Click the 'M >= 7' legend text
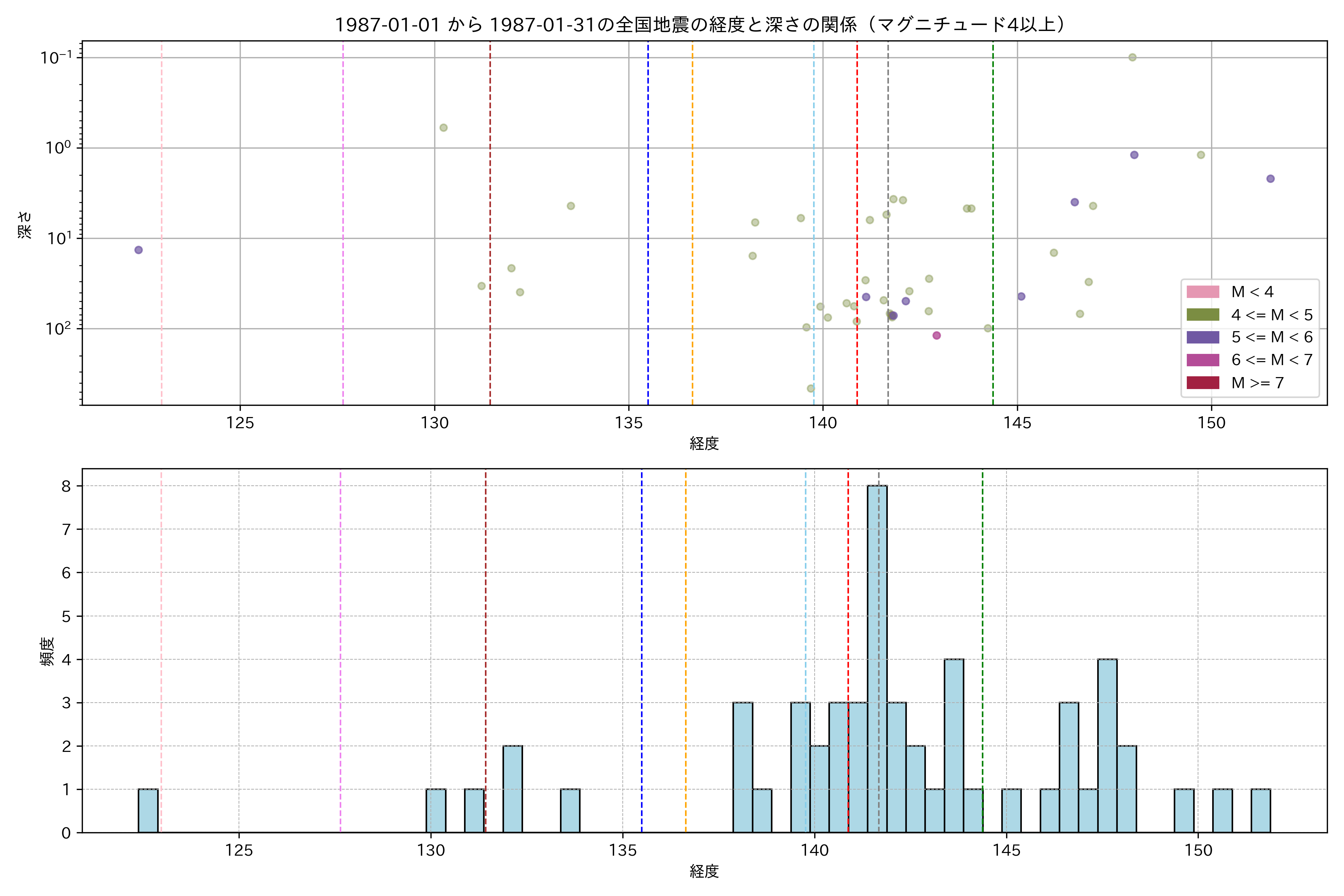1344x896 pixels. pos(1257,383)
